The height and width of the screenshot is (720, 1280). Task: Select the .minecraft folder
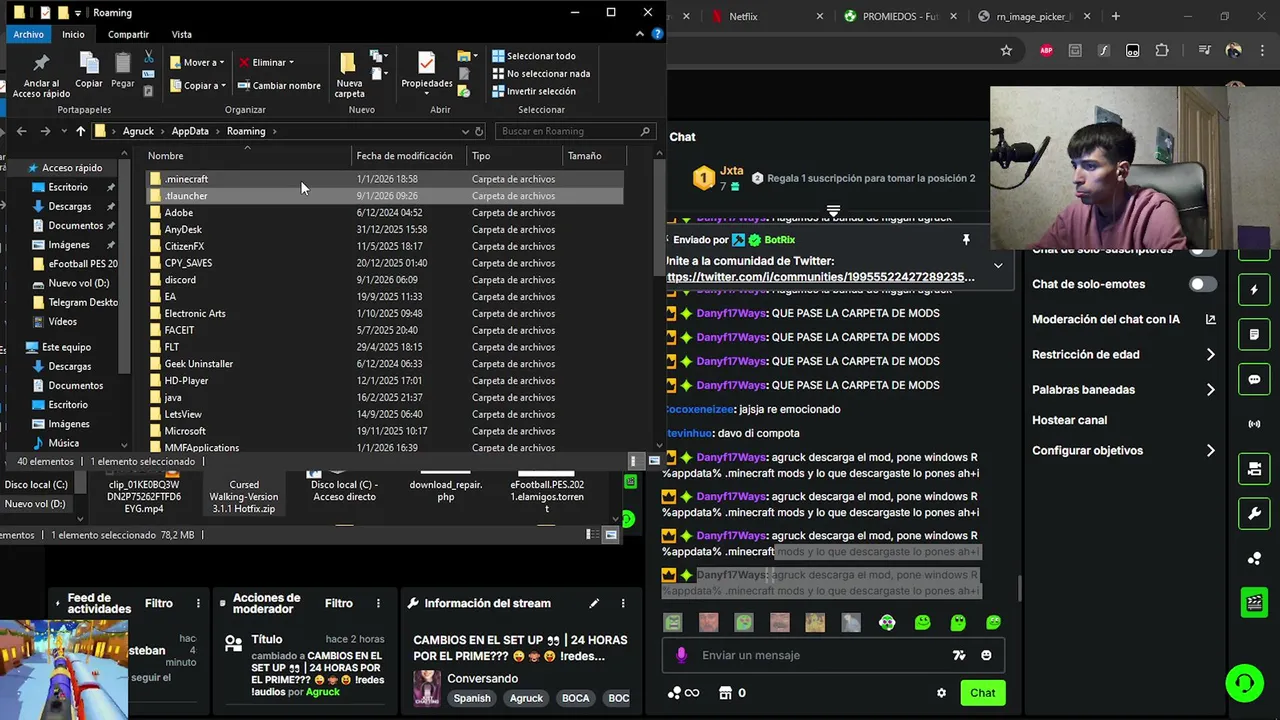point(385,179)
